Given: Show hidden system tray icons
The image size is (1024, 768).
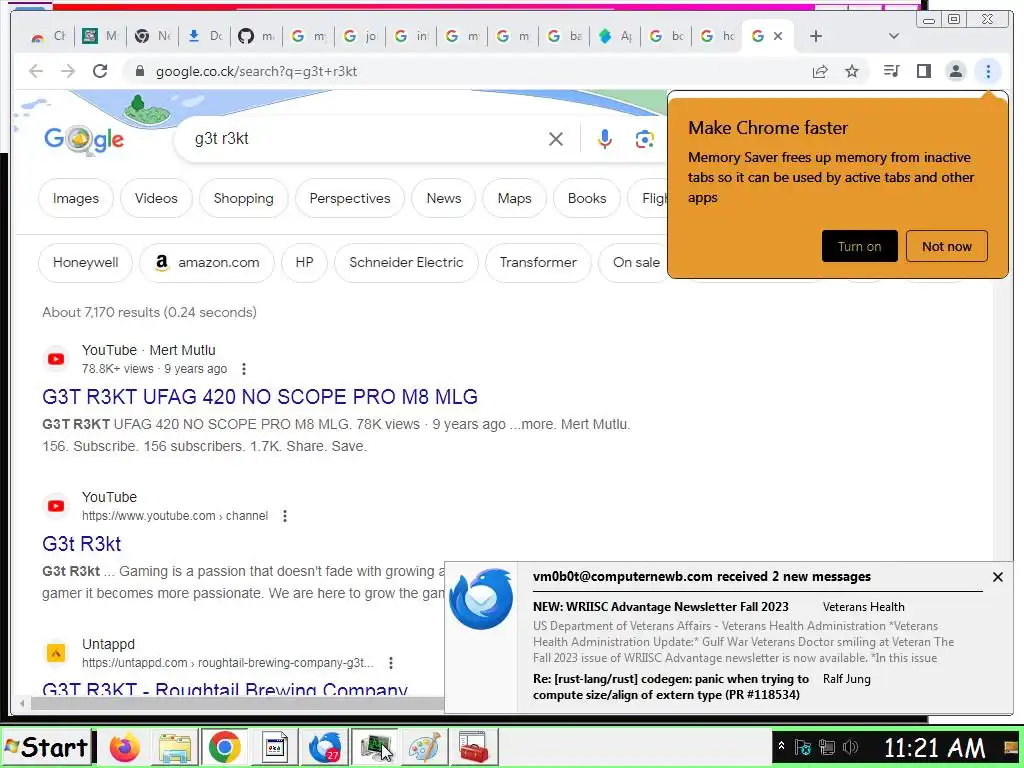Looking at the screenshot, I should pyautogui.click(x=781, y=745).
